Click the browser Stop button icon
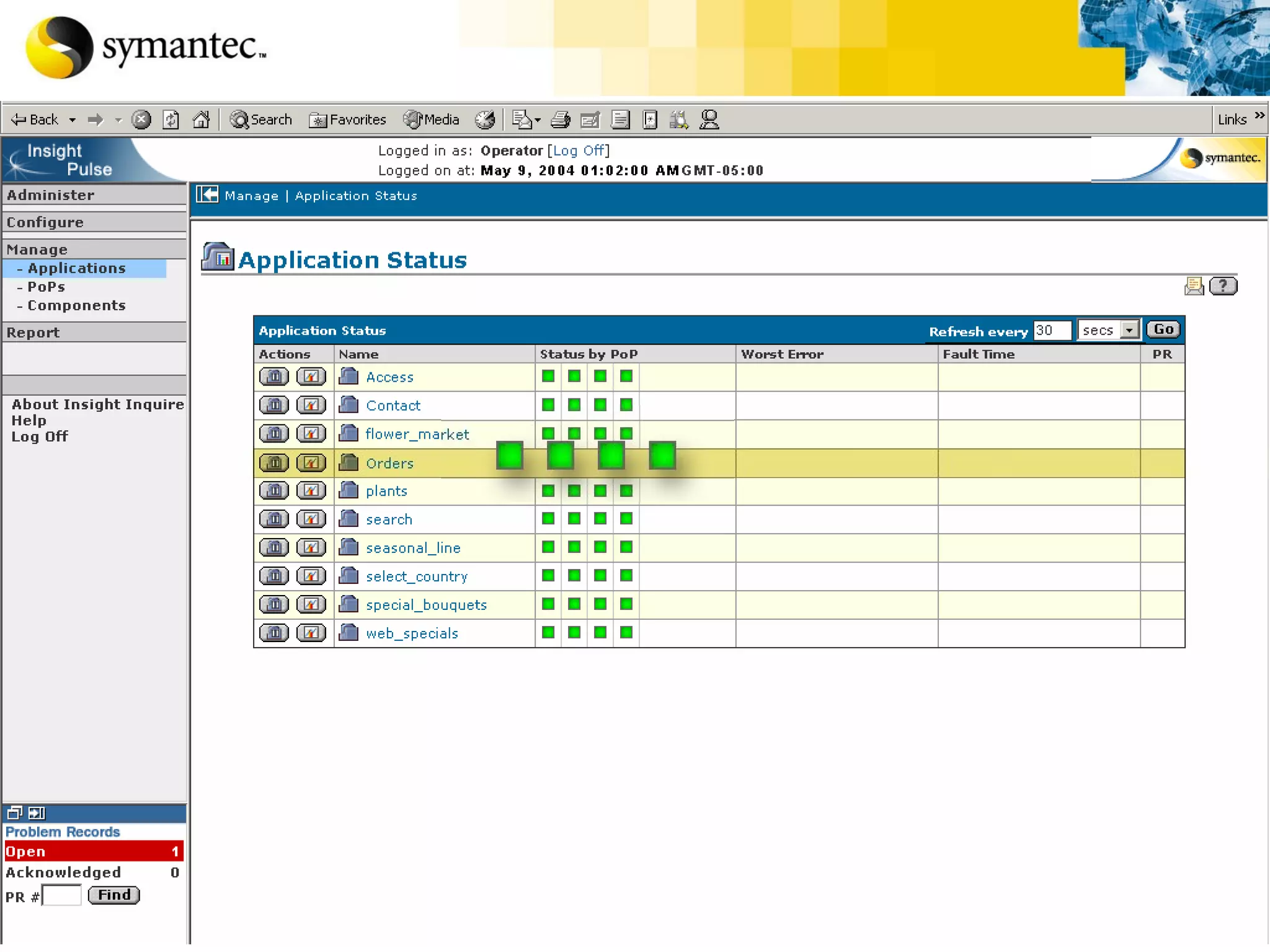Viewport: 1270px width, 952px height. (141, 120)
